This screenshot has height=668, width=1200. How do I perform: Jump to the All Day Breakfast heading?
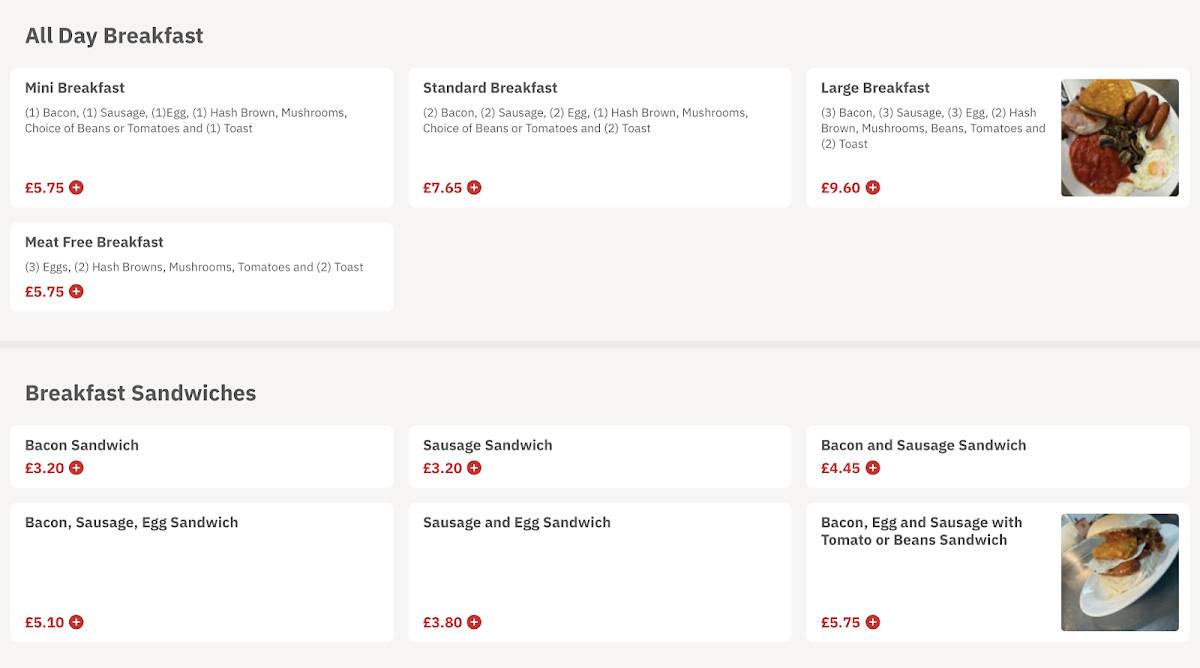[x=114, y=36]
